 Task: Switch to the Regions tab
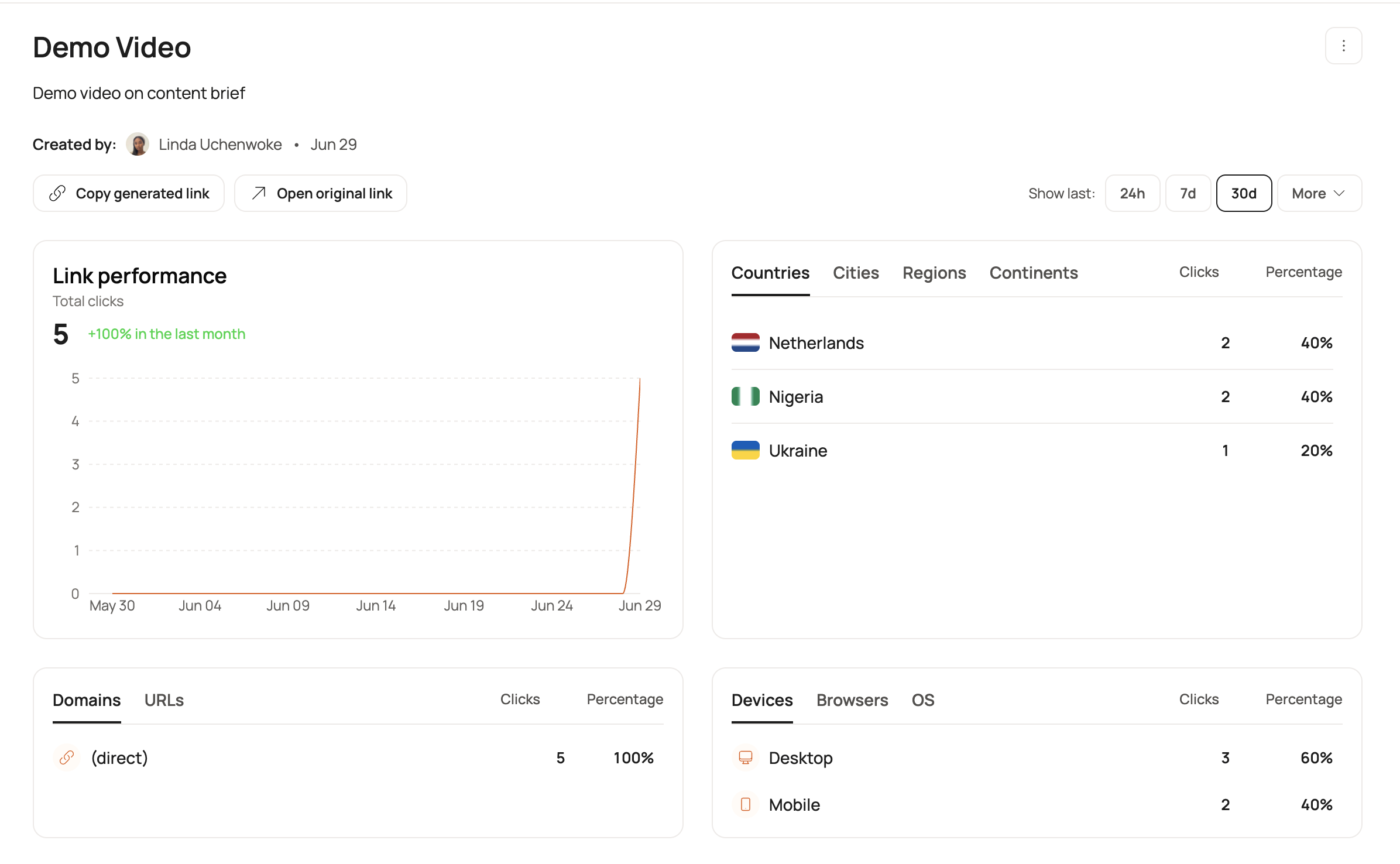(x=934, y=273)
